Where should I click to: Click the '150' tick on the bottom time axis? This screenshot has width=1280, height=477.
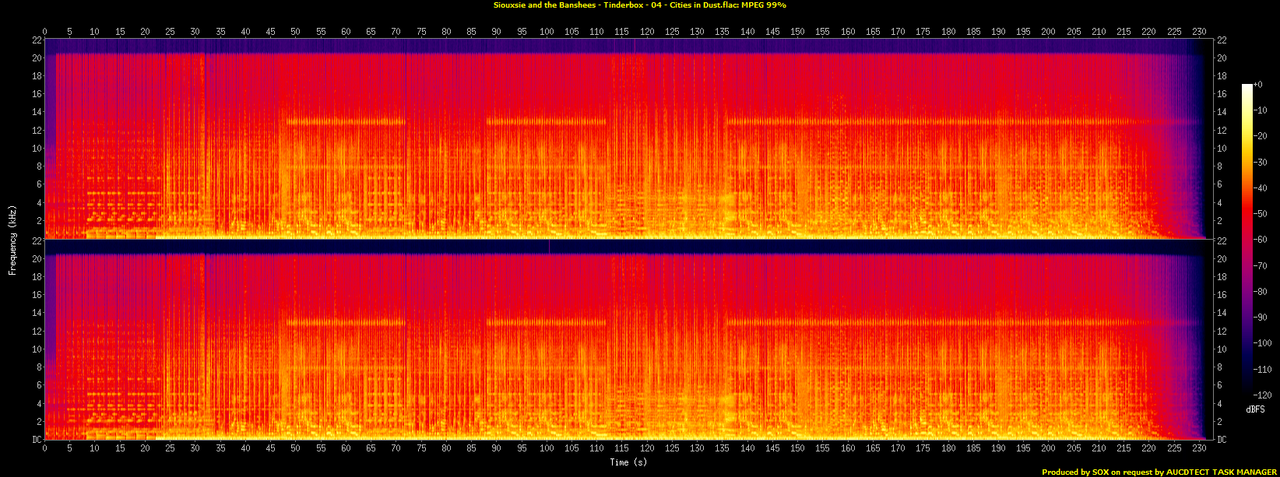(797, 450)
